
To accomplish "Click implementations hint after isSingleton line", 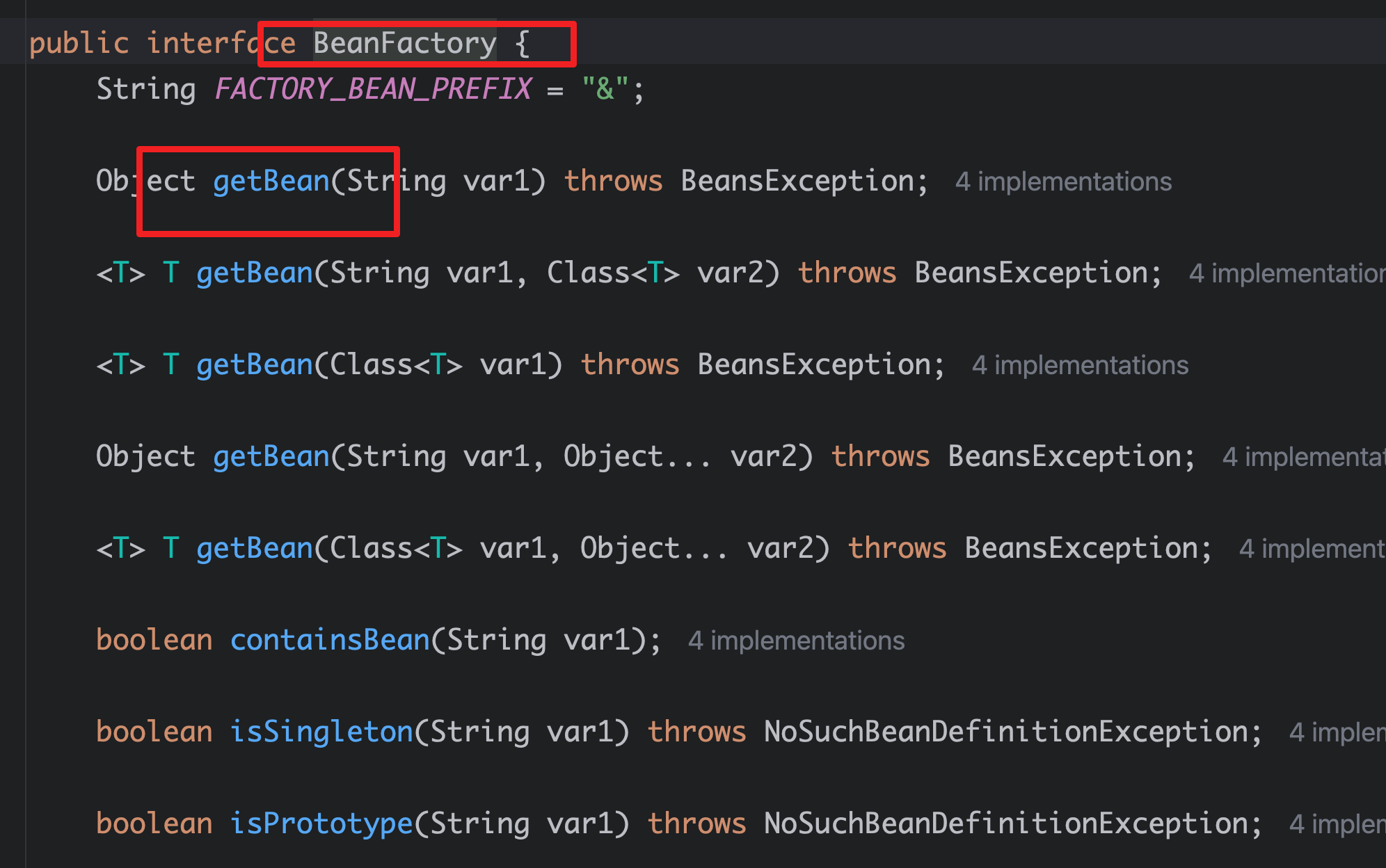I will click(1336, 732).
